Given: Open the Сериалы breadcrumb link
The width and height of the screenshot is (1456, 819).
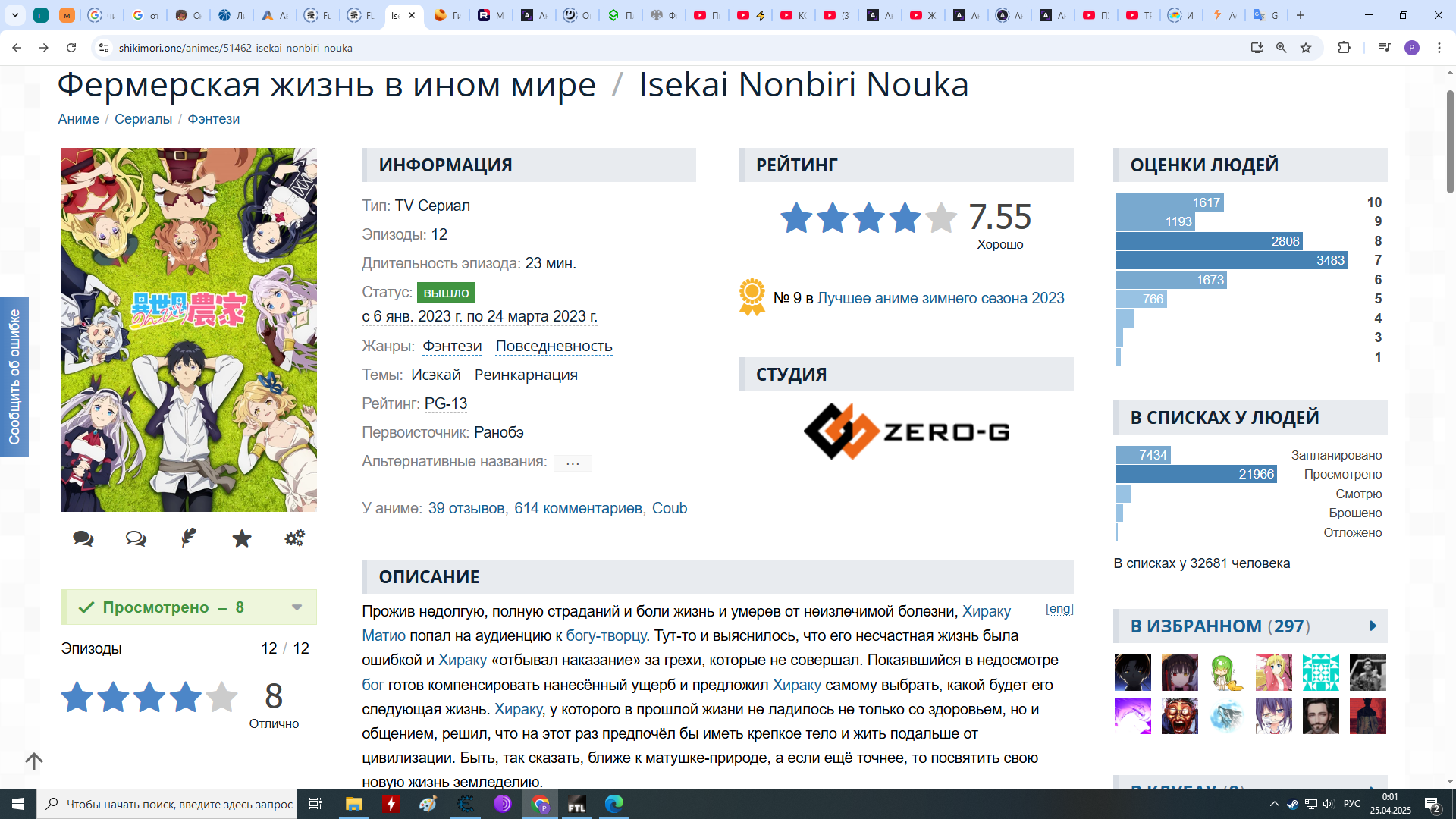Looking at the screenshot, I should 143,119.
